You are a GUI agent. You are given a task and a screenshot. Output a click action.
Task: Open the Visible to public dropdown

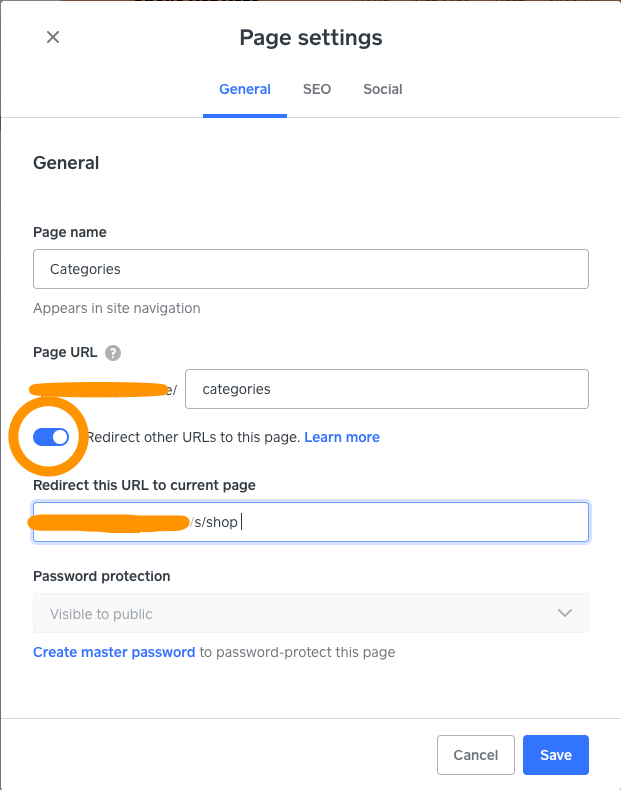click(310, 613)
